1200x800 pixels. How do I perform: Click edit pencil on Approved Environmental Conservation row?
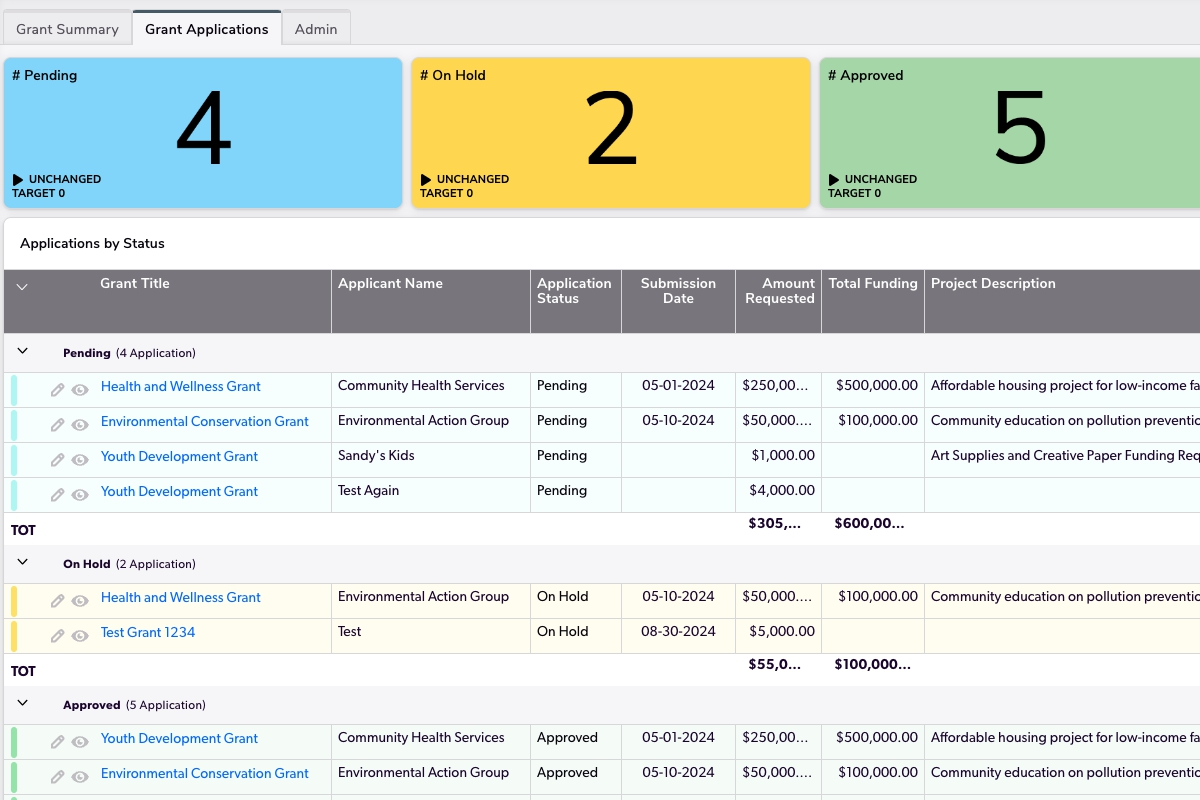click(58, 777)
